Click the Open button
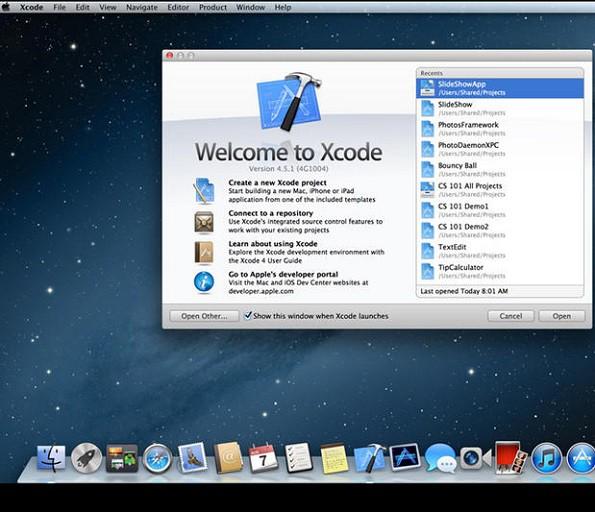Image resolution: width=595 pixels, height=512 pixels. pos(561,316)
